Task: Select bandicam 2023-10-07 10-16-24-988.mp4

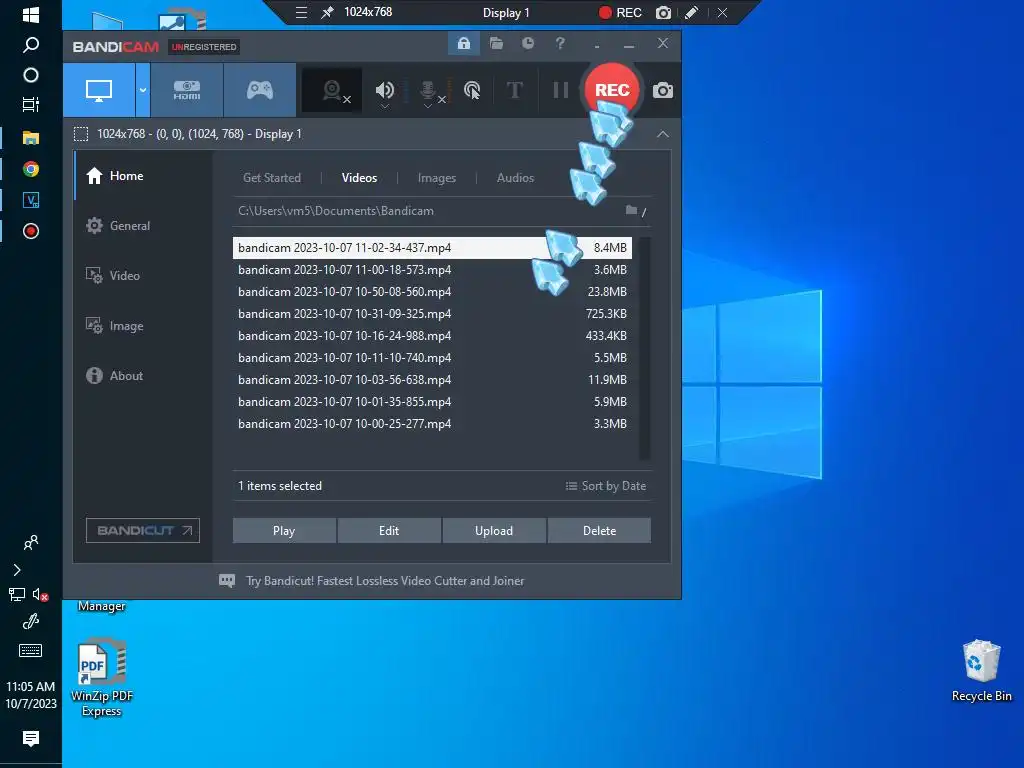Action: (432, 336)
